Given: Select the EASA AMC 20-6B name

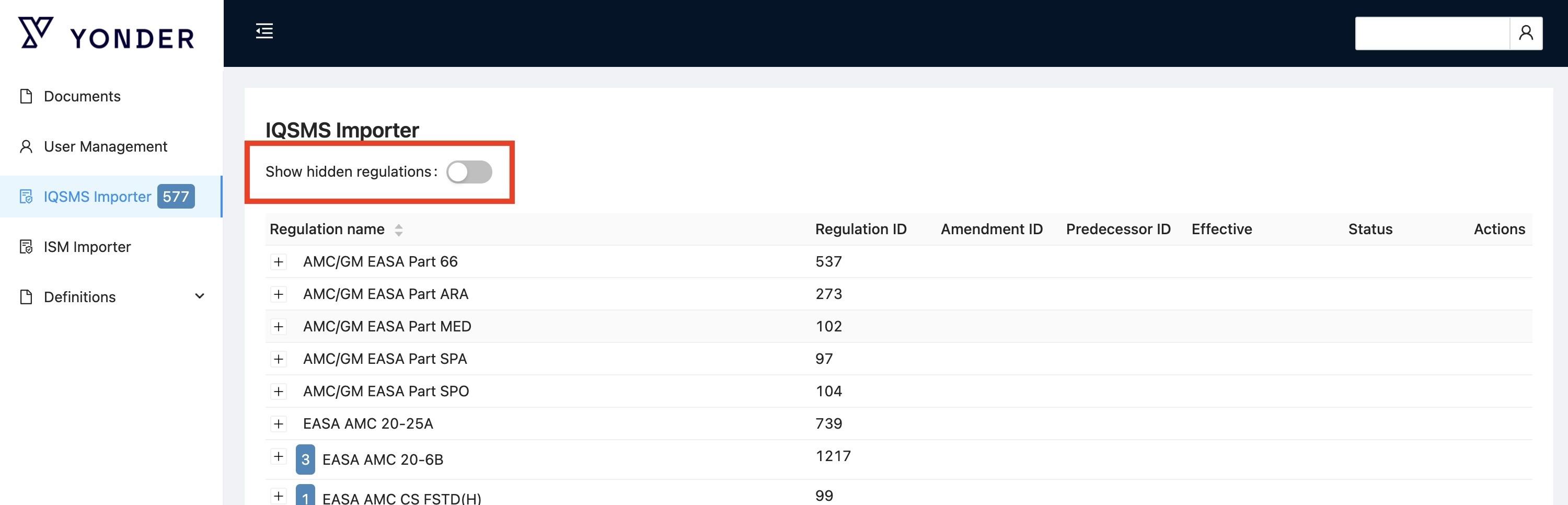Looking at the screenshot, I should click(383, 460).
